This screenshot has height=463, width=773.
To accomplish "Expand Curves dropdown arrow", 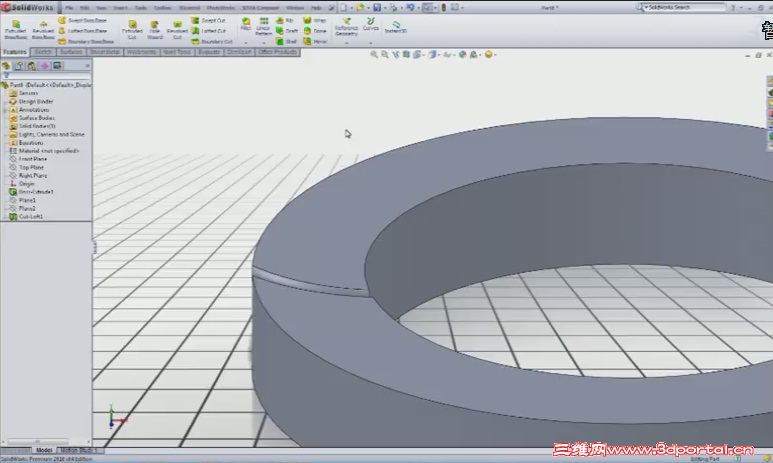I will tap(370, 43).
